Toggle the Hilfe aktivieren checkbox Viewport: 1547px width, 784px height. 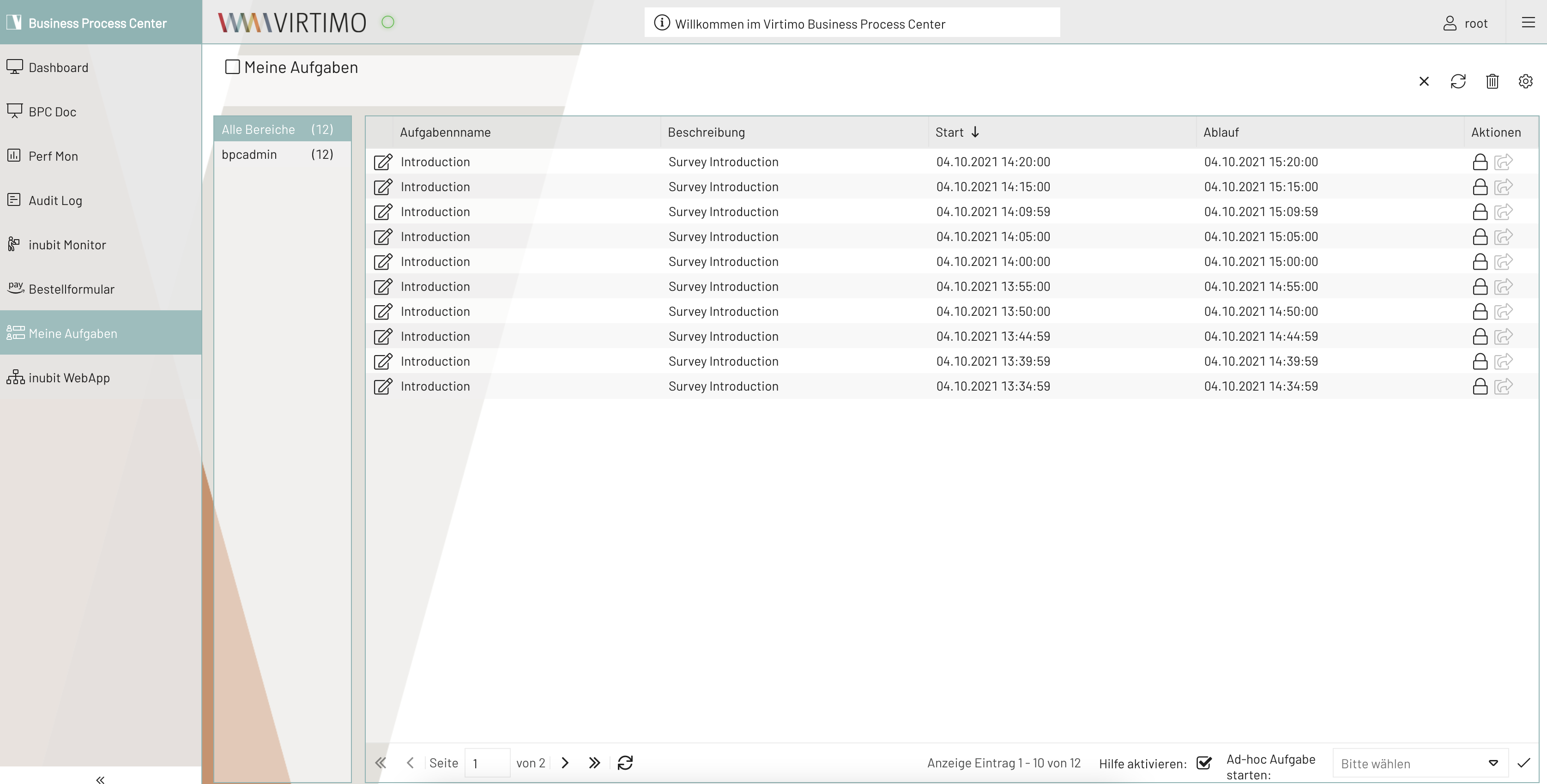[1203, 763]
